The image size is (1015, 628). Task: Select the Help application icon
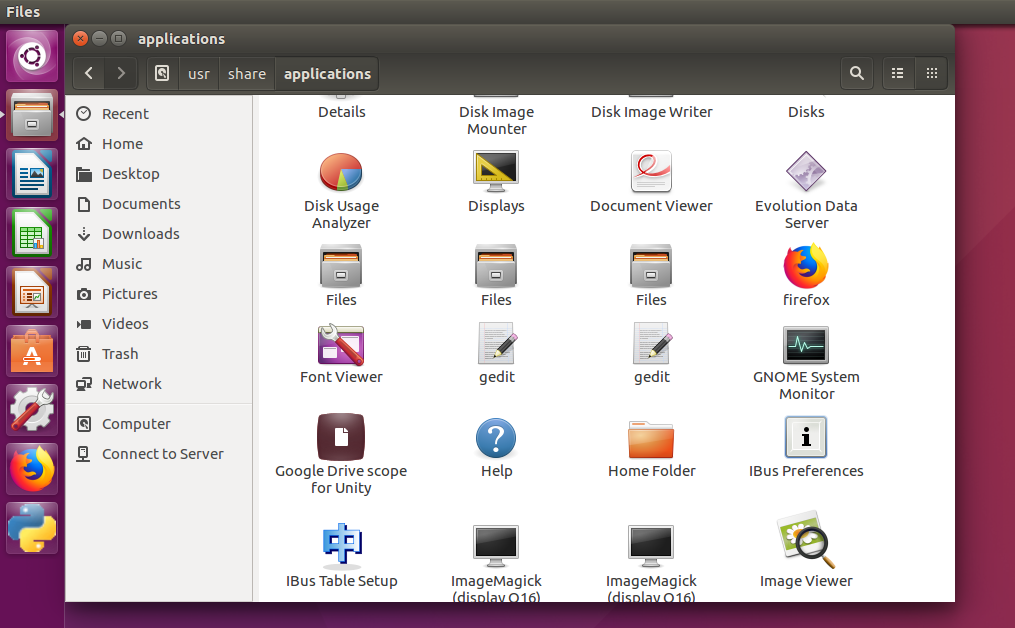pos(496,438)
